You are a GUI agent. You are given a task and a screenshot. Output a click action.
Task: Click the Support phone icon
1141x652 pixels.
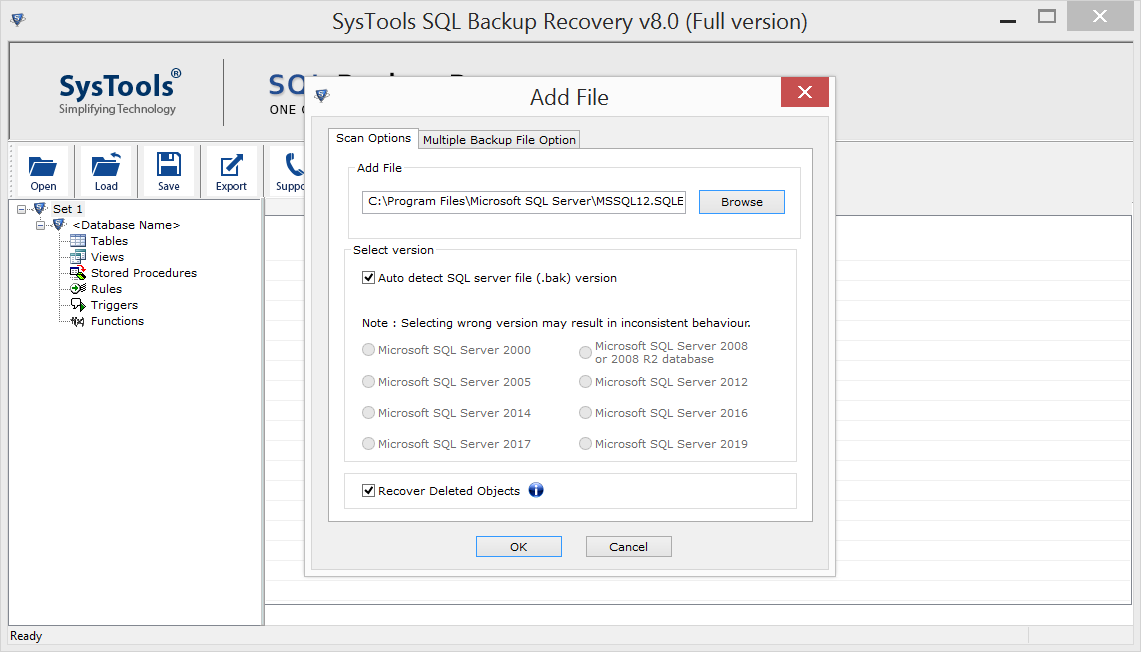pos(294,164)
